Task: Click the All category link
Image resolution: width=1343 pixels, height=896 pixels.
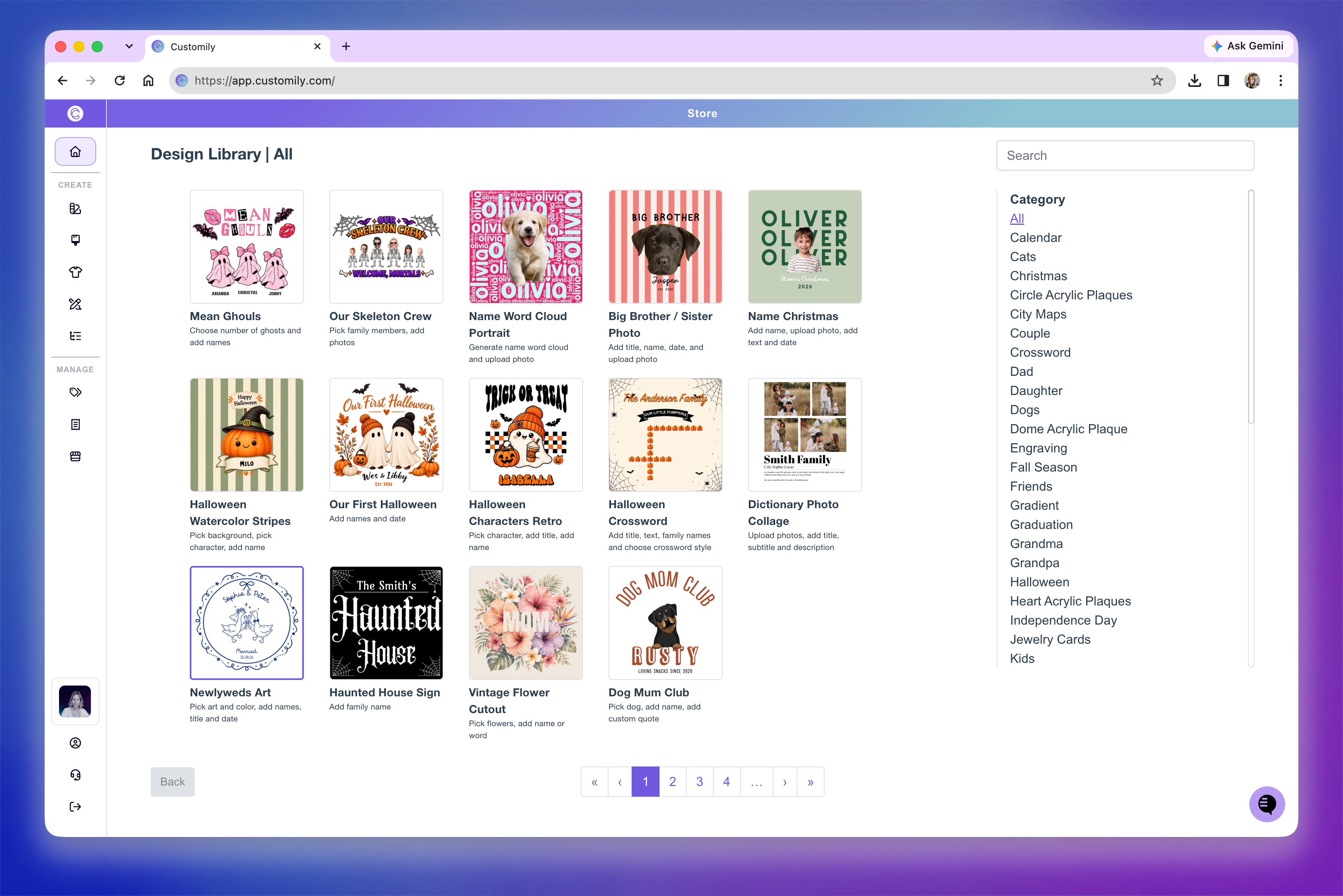Action: (x=1016, y=218)
